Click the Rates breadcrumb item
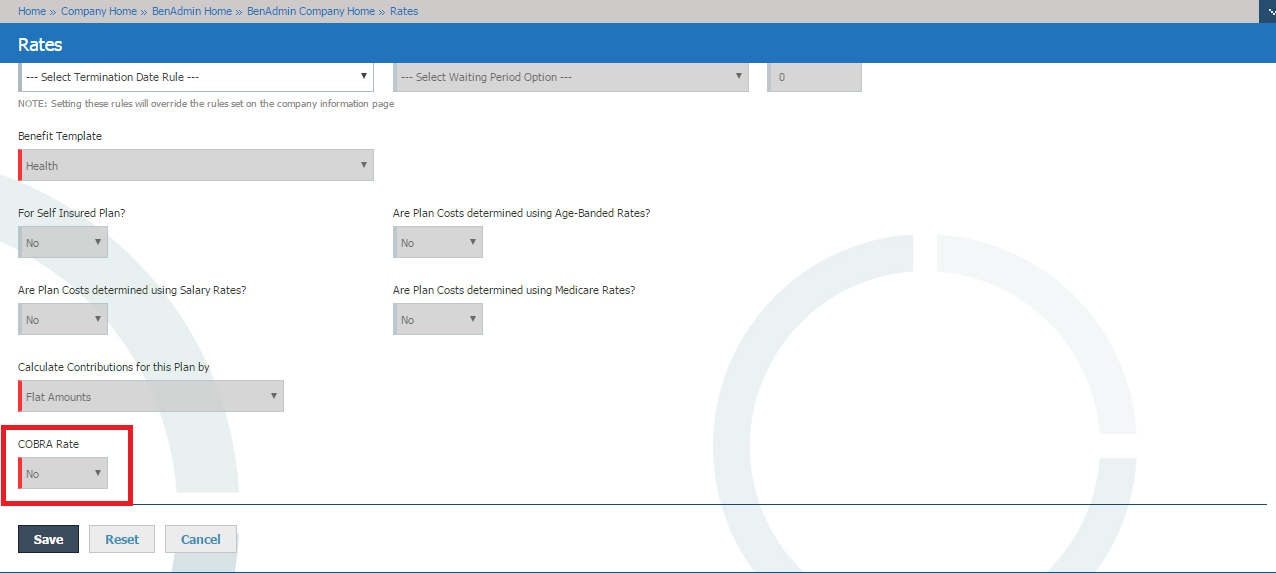This screenshot has width=1276, height=573. [404, 11]
